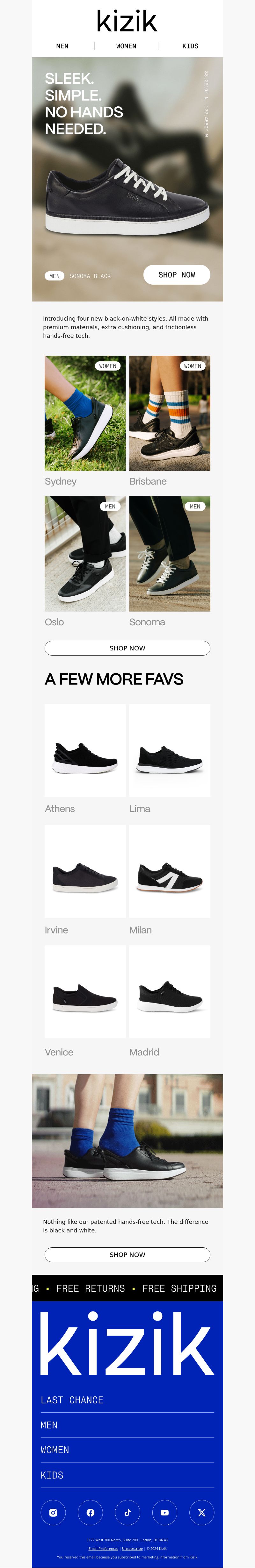Viewport: 255px width, 1568px height.
Task: Open the Brisbane shoe photo
Action: 170,413
